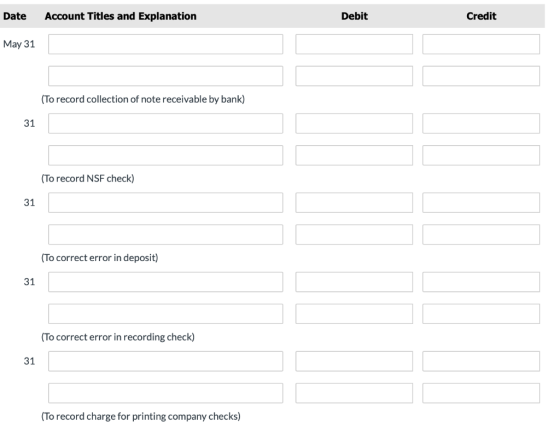Click second credit field of NSF check entry

point(481,155)
